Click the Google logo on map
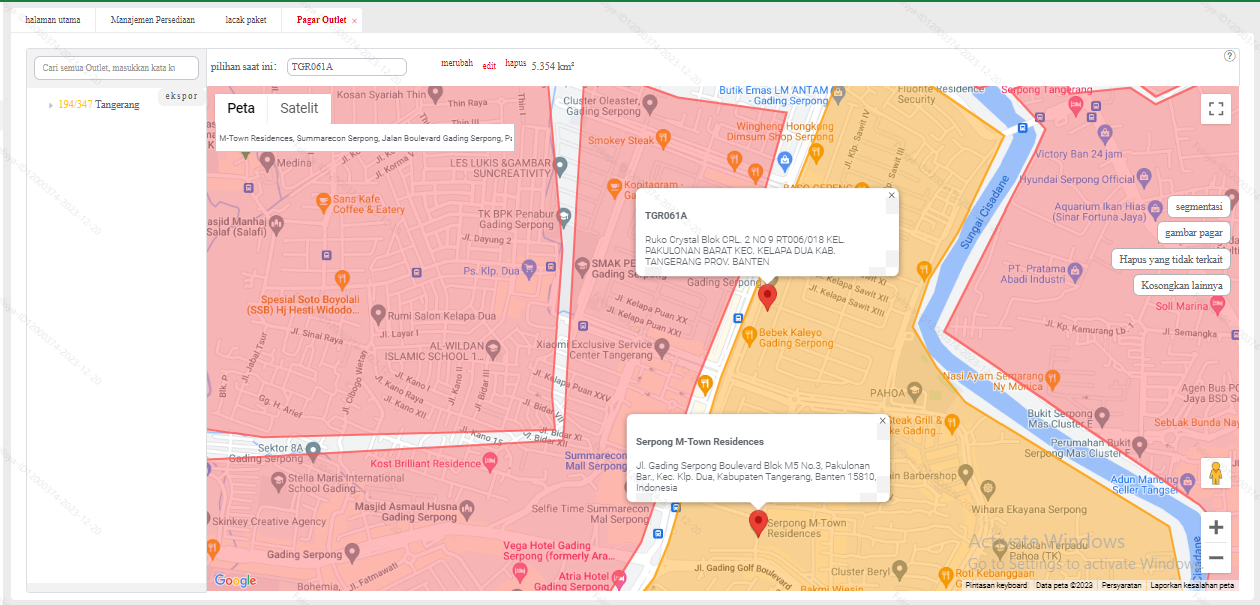Screen dimensions: 1260x605 tap(235, 581)
